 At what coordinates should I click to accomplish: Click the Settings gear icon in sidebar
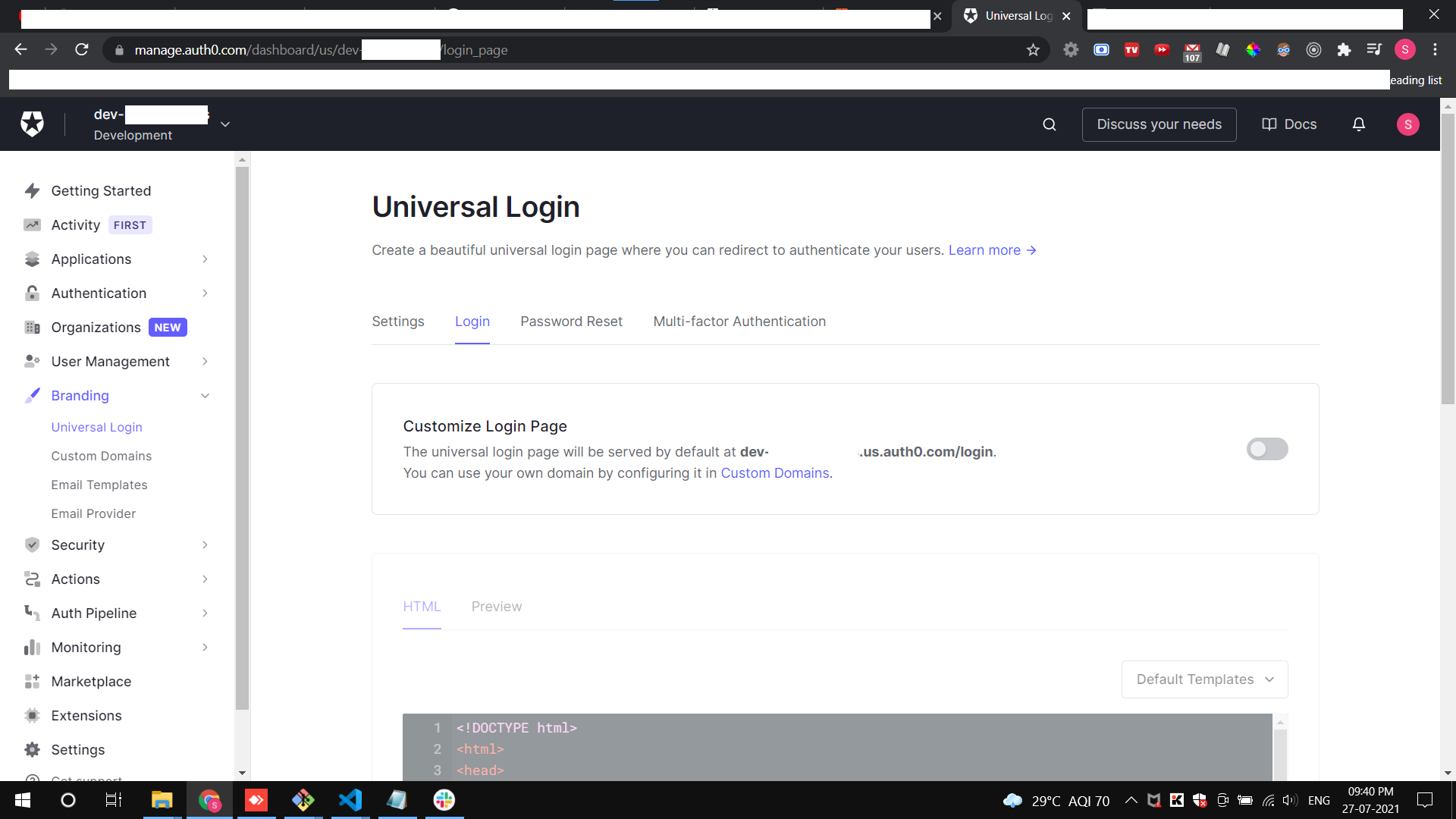tap(32, 750)
